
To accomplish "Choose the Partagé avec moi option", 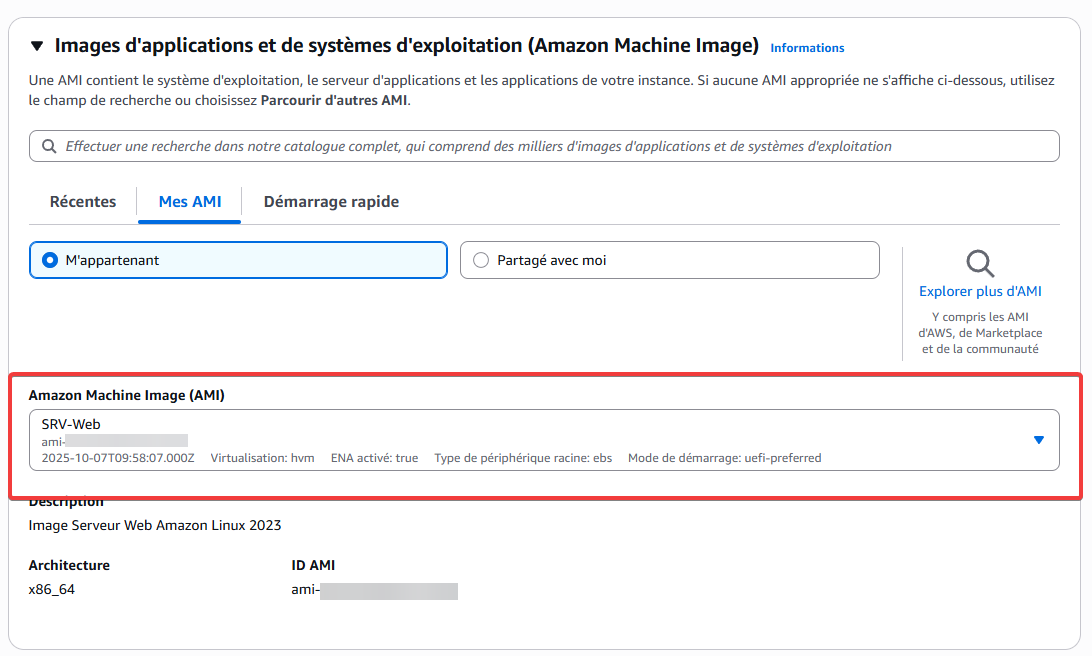I will [481, 260].
